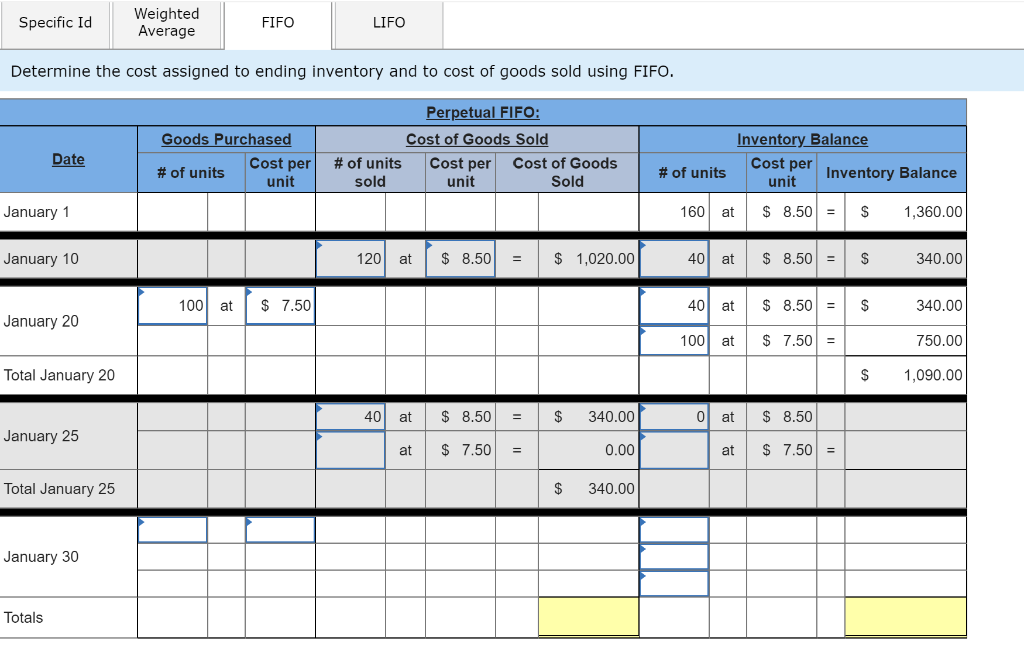Click yellow Totals inventory balance cell
Image resolution: width=1024 pixels, height=645 pixels.
[905, 616]
